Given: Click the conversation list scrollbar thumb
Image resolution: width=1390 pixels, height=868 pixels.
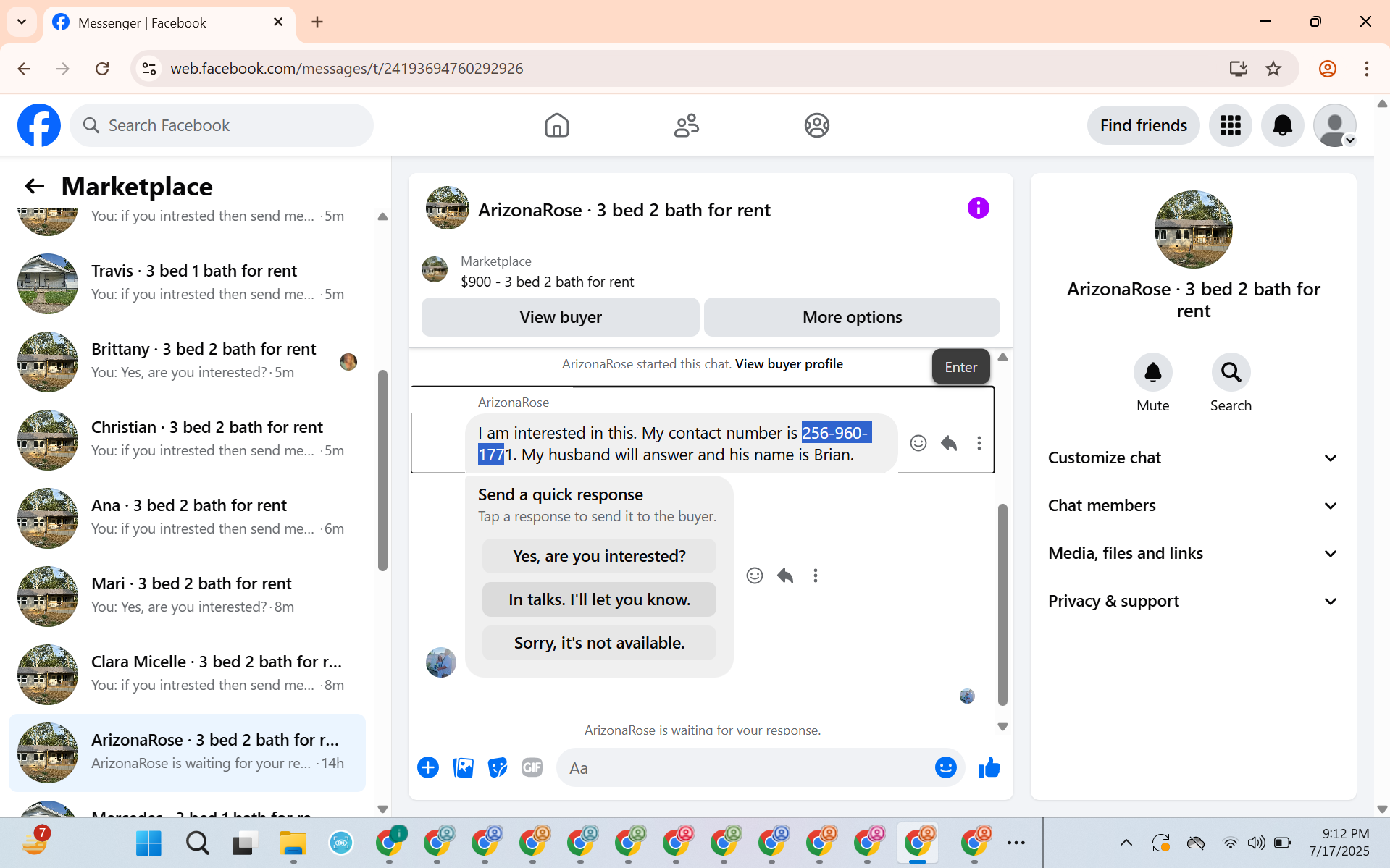Looking at the screenshot, I should pos(382,471).
